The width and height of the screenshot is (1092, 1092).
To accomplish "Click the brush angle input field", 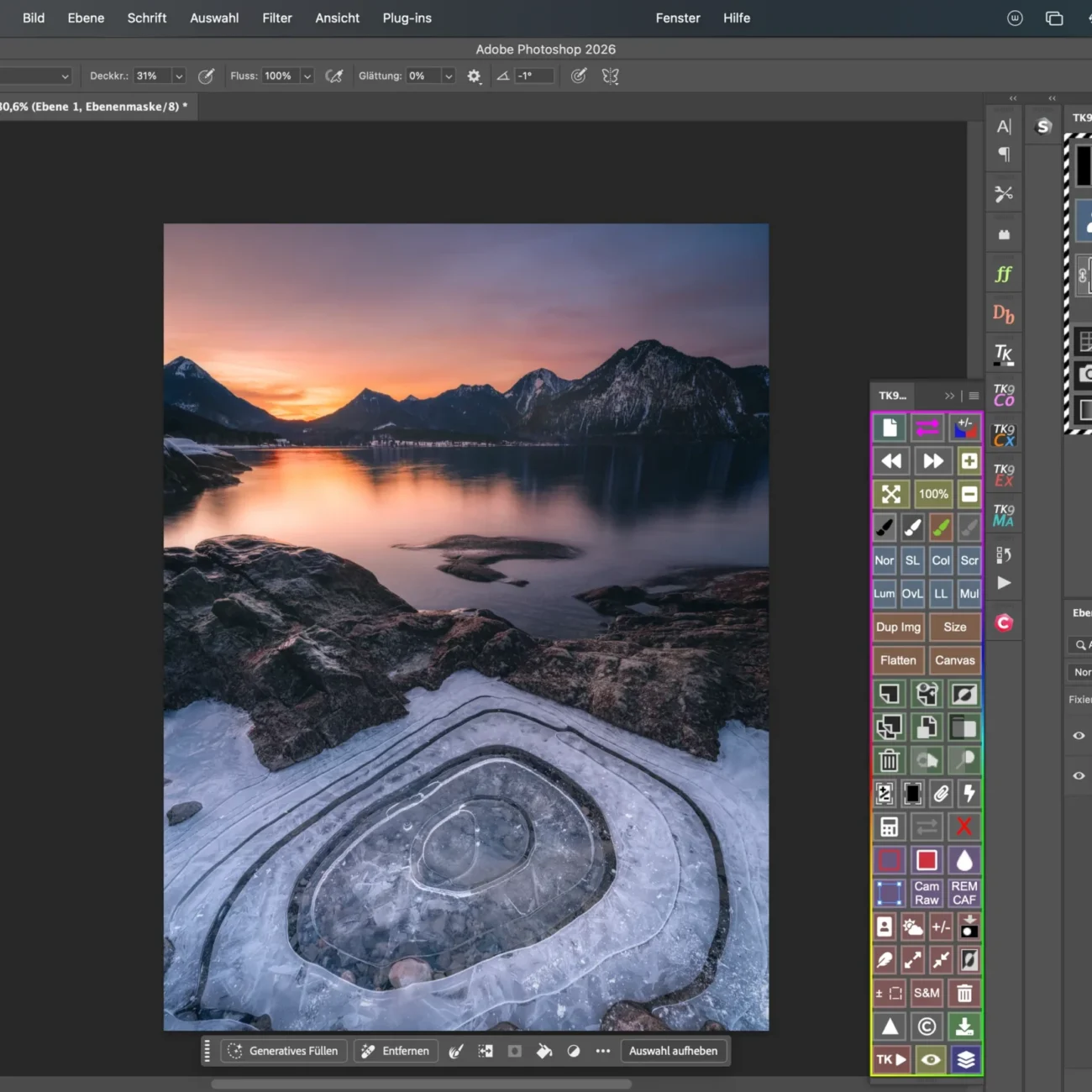I will 534,76.
